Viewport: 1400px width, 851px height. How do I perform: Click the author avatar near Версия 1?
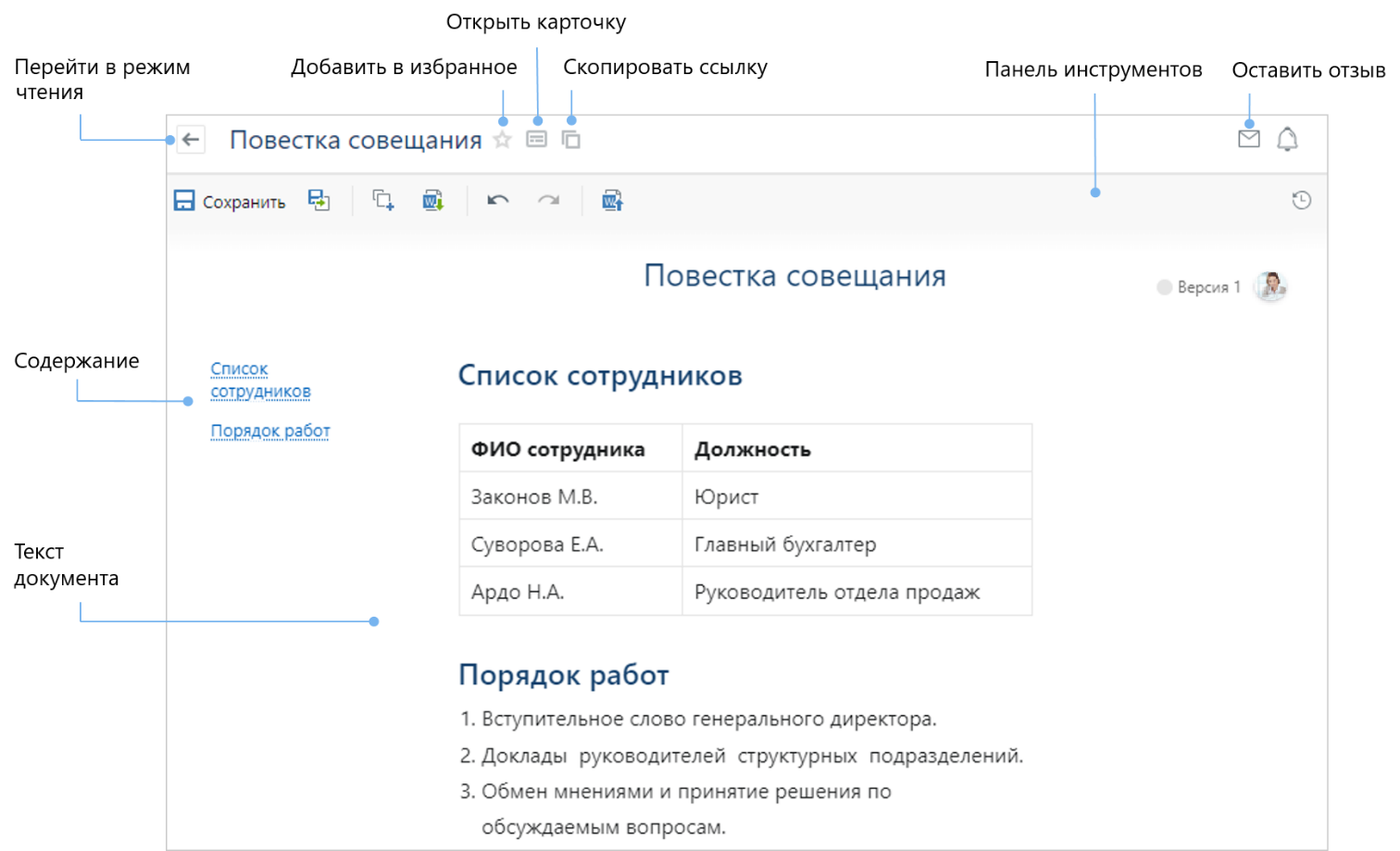[1270, 286]
